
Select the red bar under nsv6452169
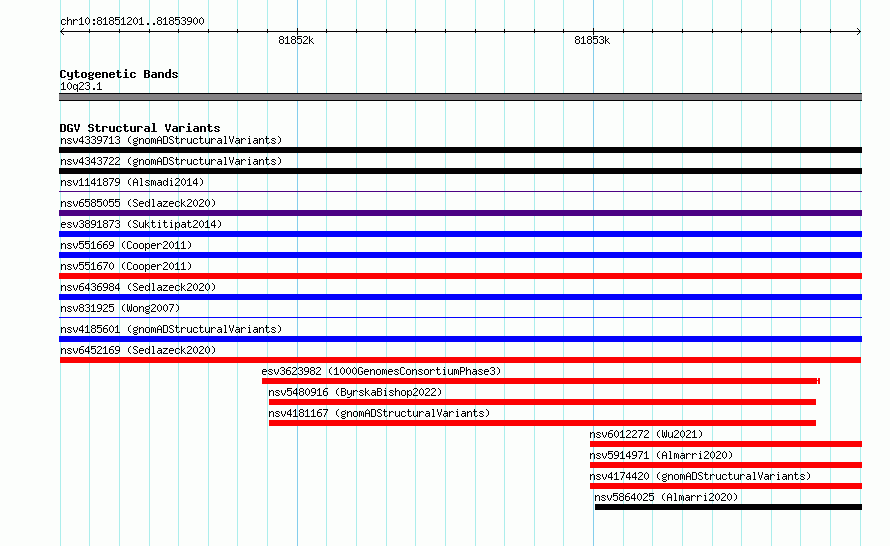pyautogui.click(x=460, y=360)
